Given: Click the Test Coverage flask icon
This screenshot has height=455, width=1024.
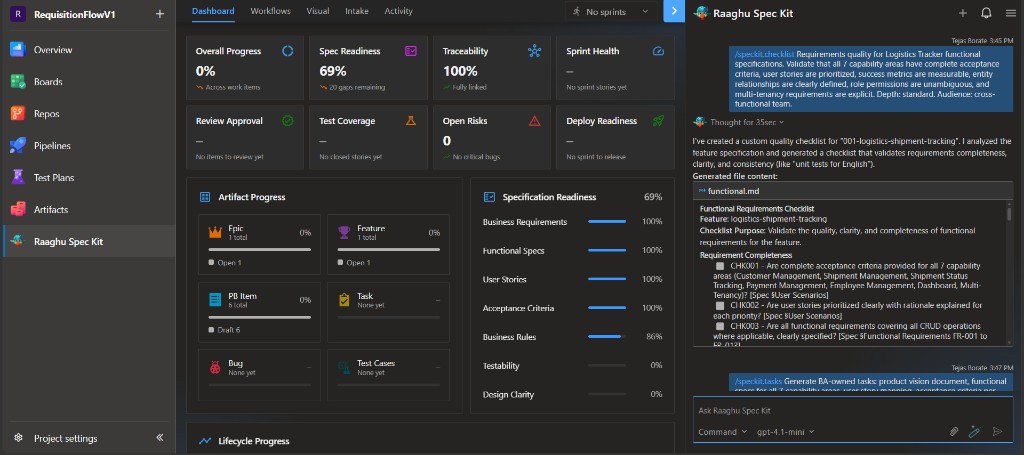Looking at the screenshot, I should coord(411,121).
